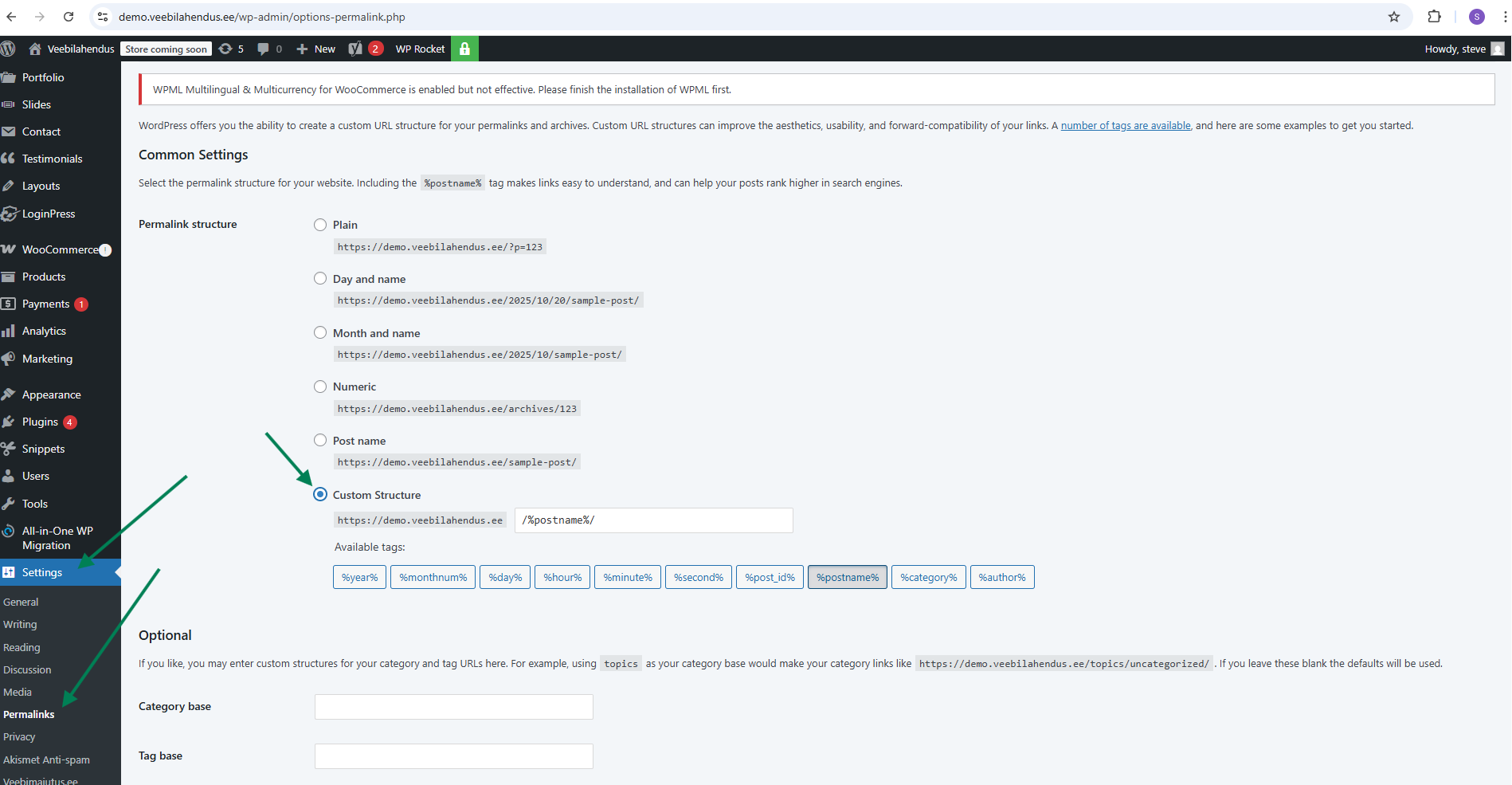Open the General settings submenu item
The height and width of the screenshot is (785, 1512).
21,602
